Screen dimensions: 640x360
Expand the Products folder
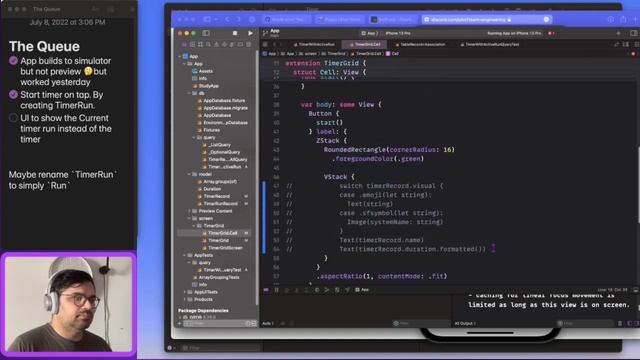(184, 299)
